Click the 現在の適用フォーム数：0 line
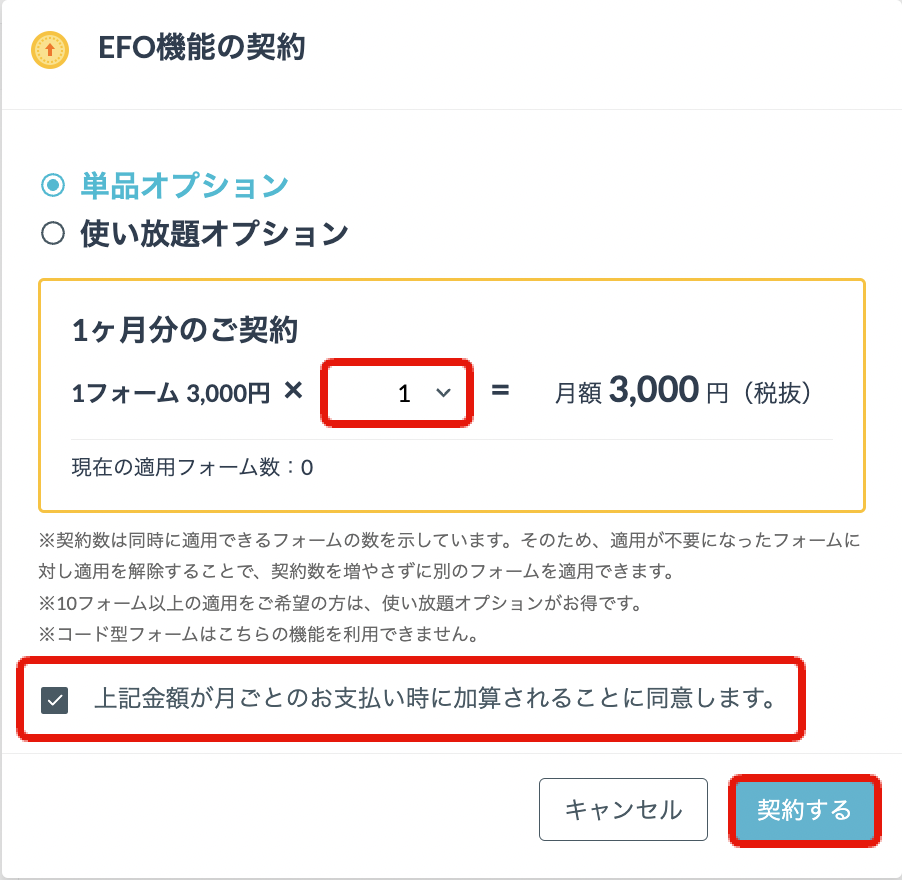This screenshot has width=902, height=880. point(192,466)
